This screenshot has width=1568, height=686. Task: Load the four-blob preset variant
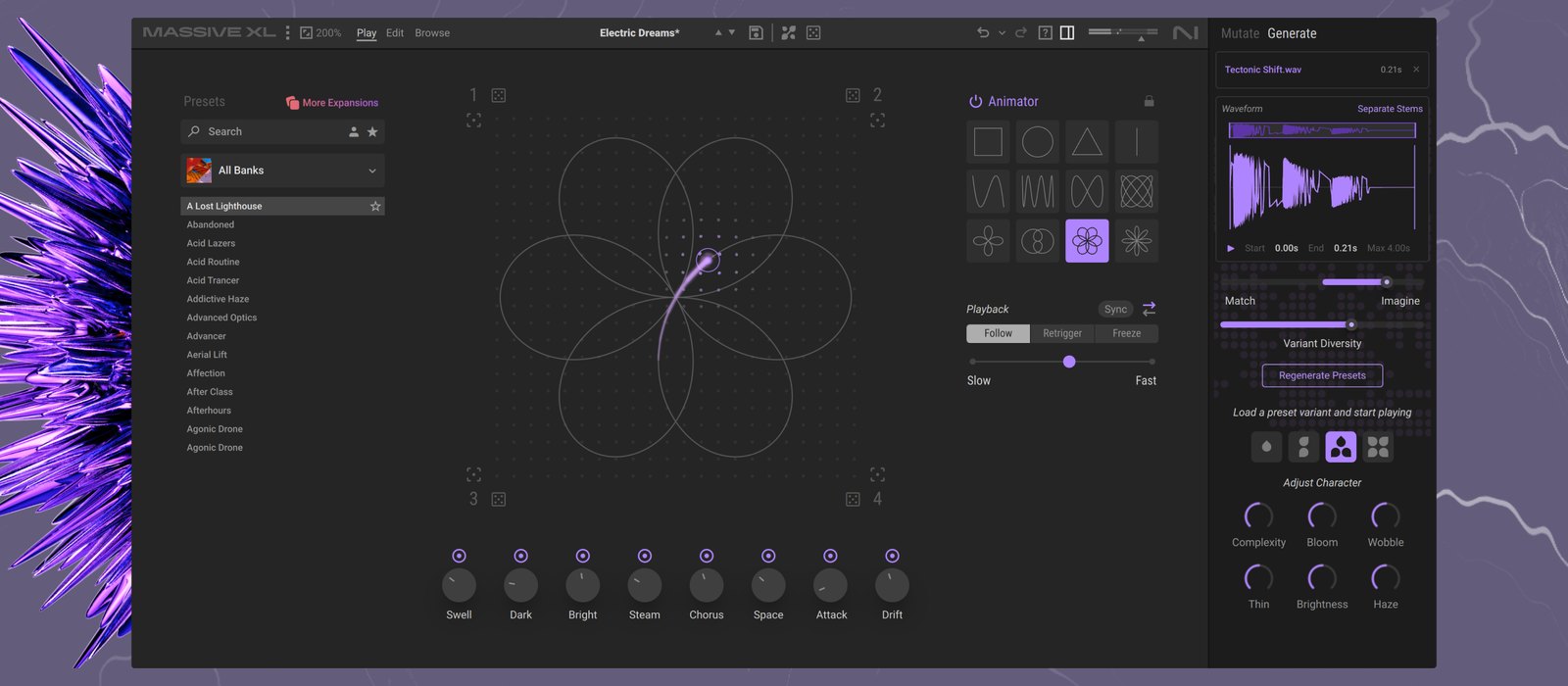pos(1378,447)
